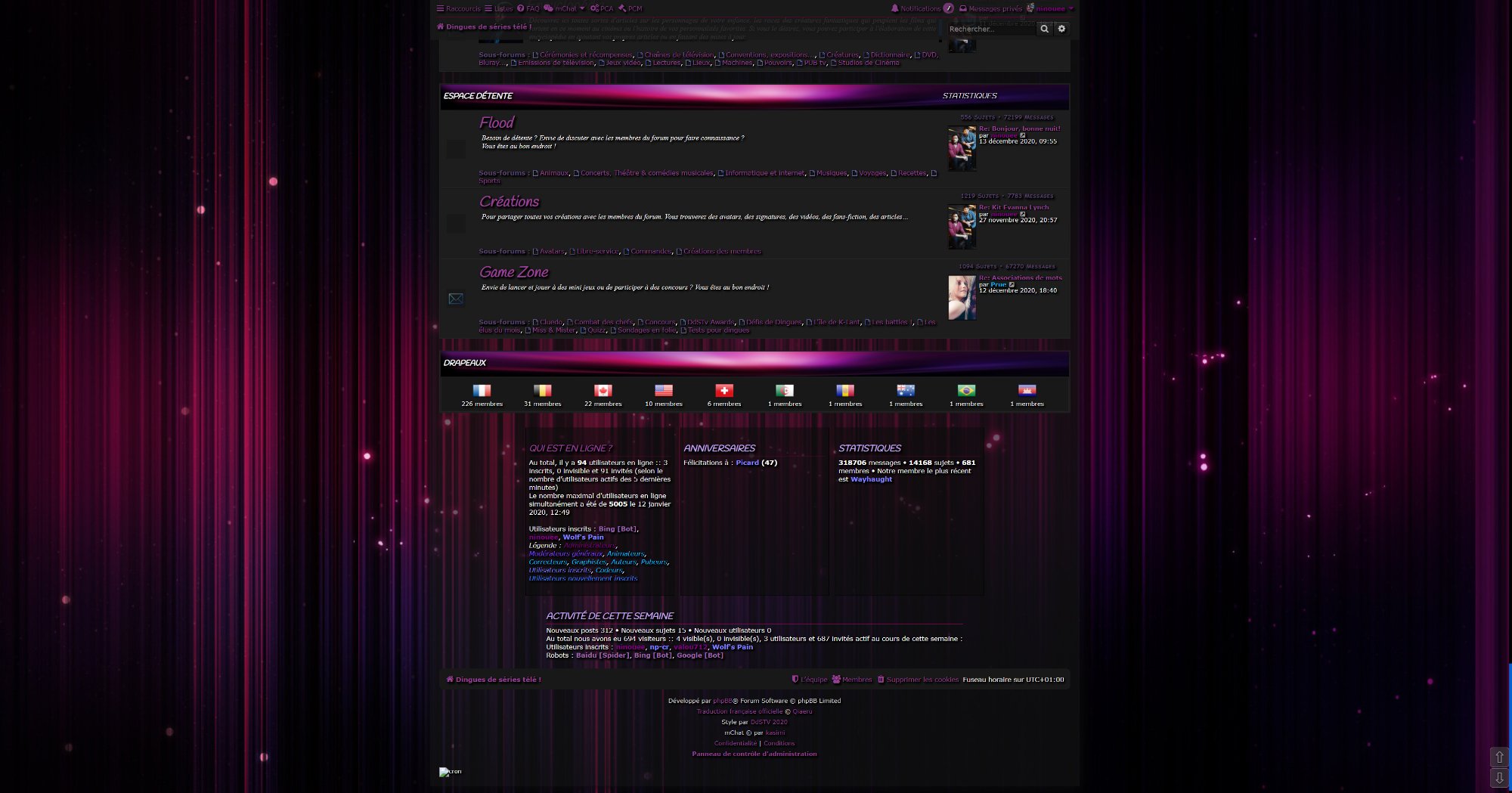Open the FAQ menu item
This screenshot has width=1512, height=793.
[x=528, y=8]
